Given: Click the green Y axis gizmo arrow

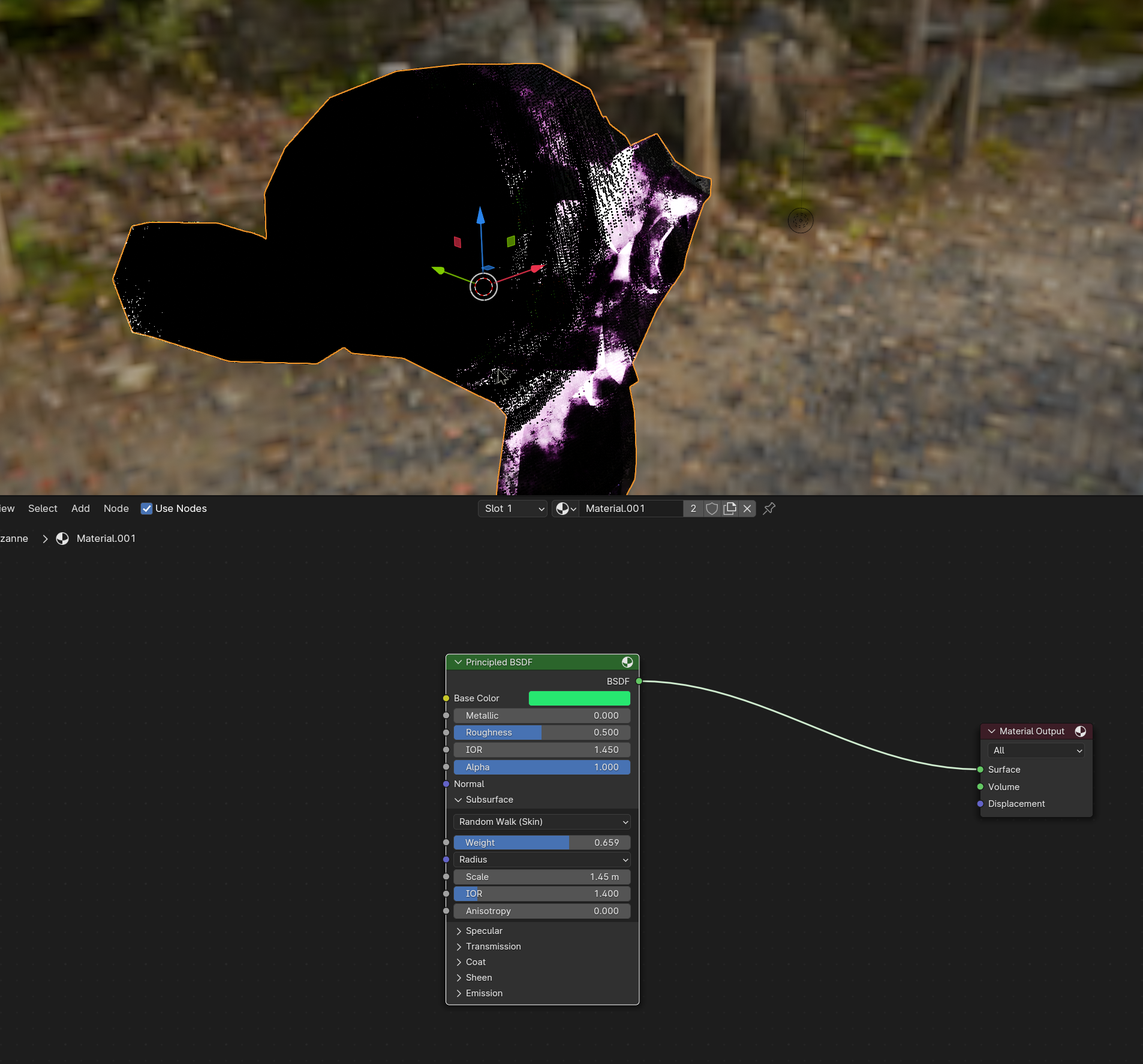Looking at the screenshot, I should [x=438, y=270].
